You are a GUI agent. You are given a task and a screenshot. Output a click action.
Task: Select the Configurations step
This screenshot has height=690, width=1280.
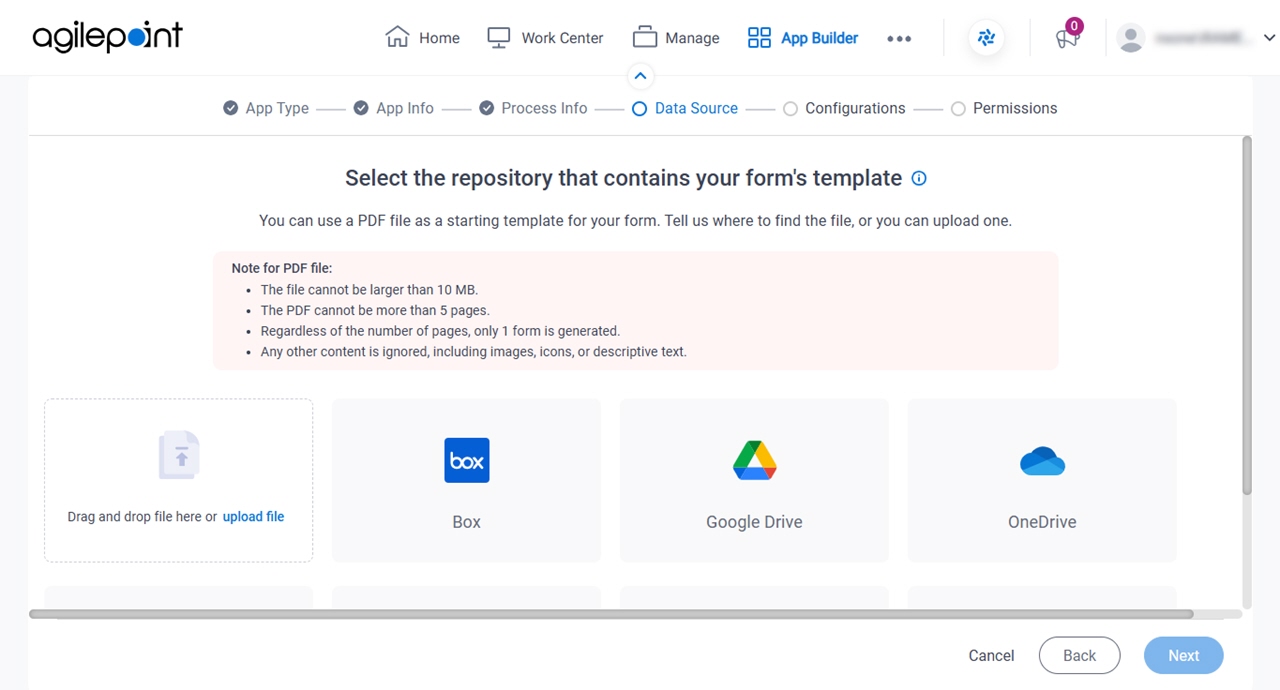[844, 108]
